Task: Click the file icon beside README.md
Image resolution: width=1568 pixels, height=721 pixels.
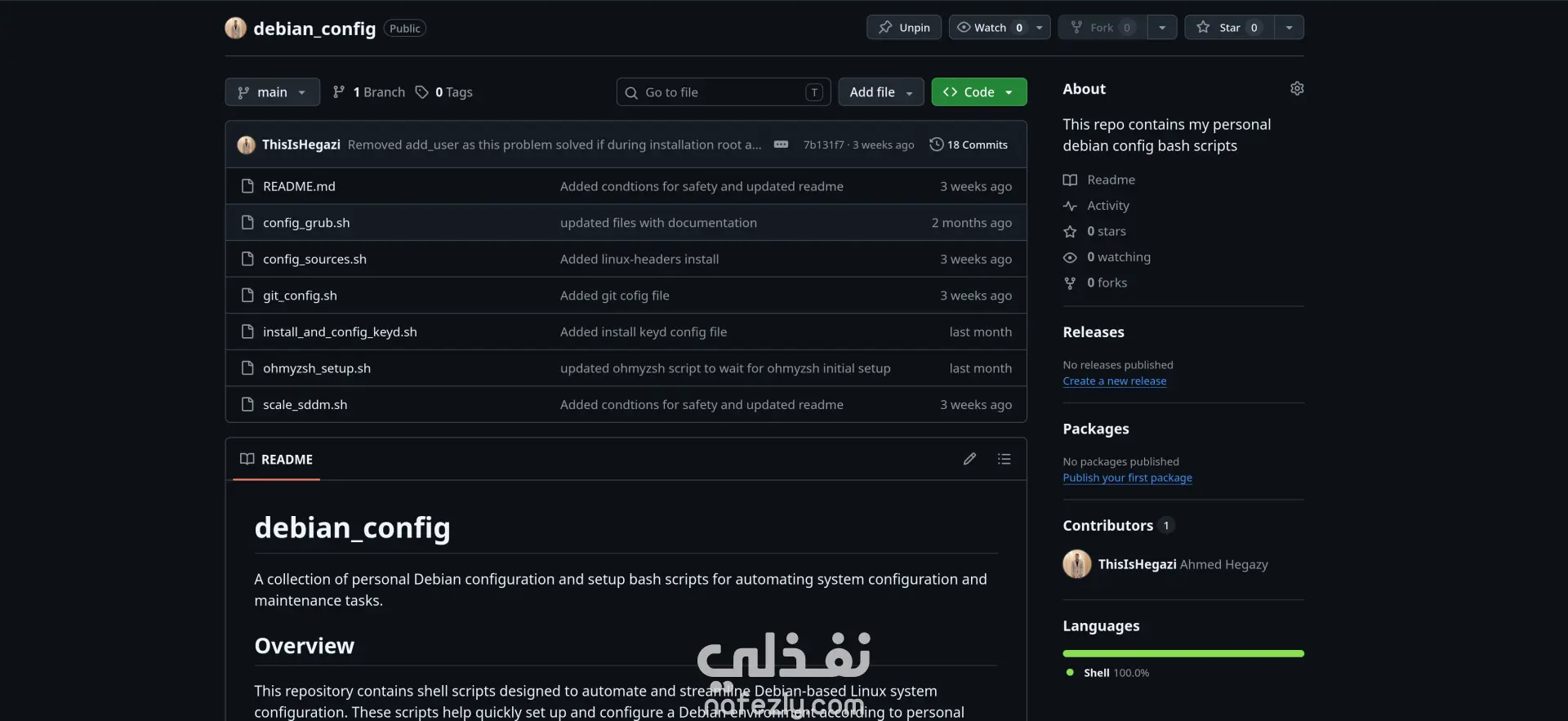Action: click(247, 186)
